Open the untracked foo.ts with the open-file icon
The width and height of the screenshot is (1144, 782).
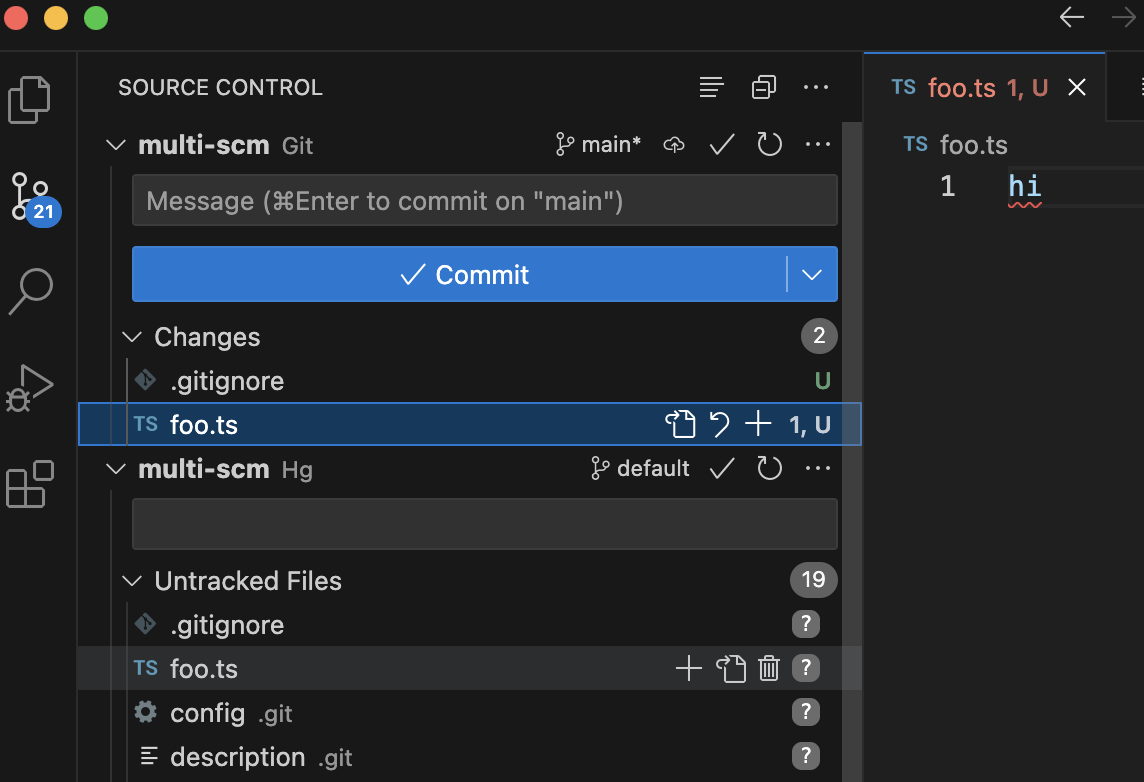[x=732, y=668]
